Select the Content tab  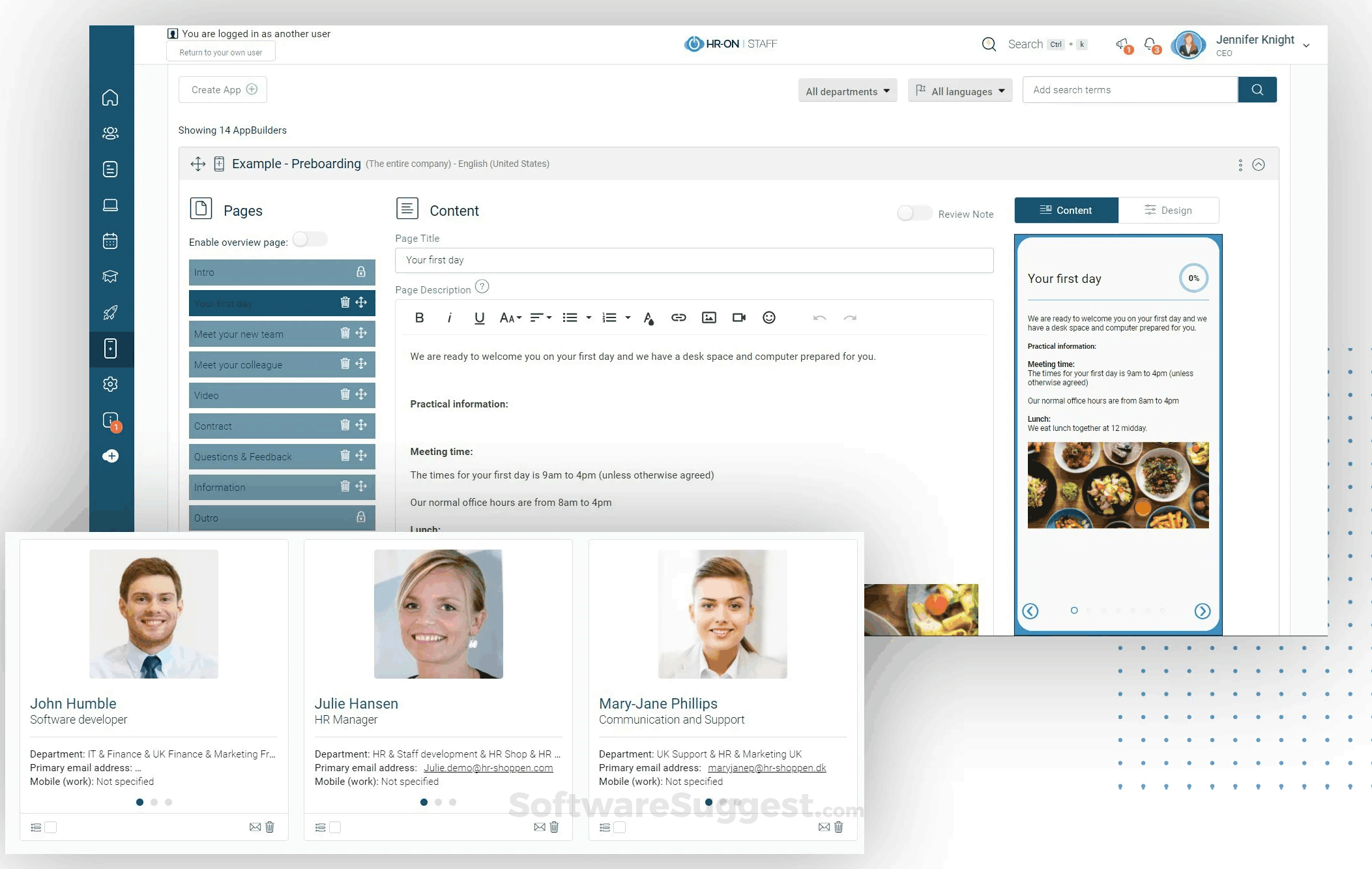(x=1066, y=210)
